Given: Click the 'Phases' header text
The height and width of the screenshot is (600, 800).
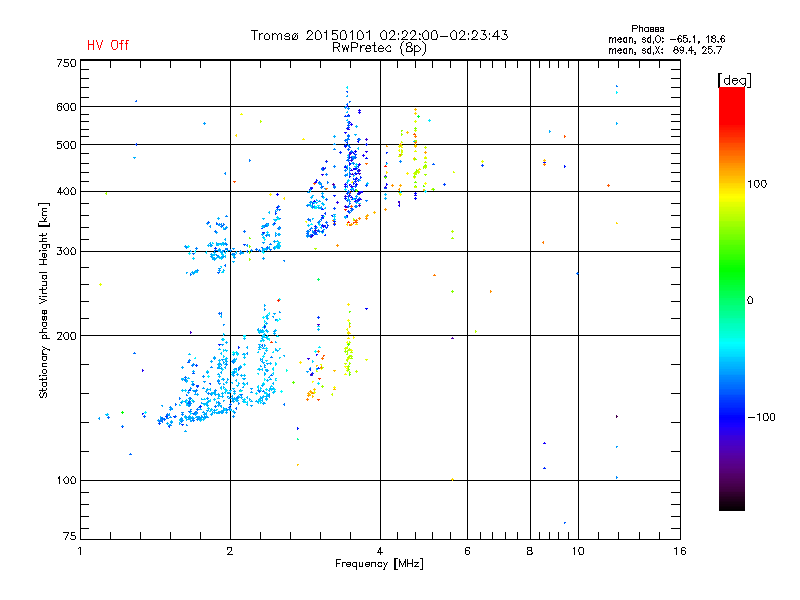Looking at the screenshot, I should 647,29.
